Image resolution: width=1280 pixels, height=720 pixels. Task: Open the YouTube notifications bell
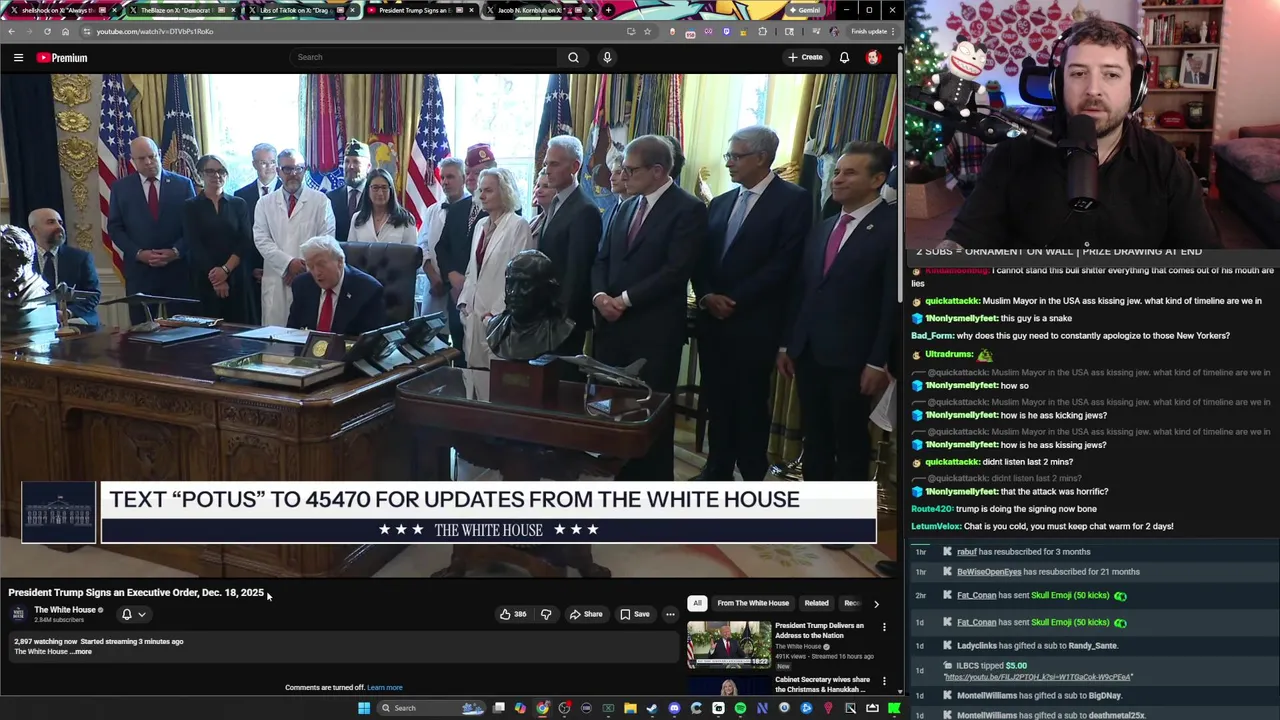coord(844,57)
